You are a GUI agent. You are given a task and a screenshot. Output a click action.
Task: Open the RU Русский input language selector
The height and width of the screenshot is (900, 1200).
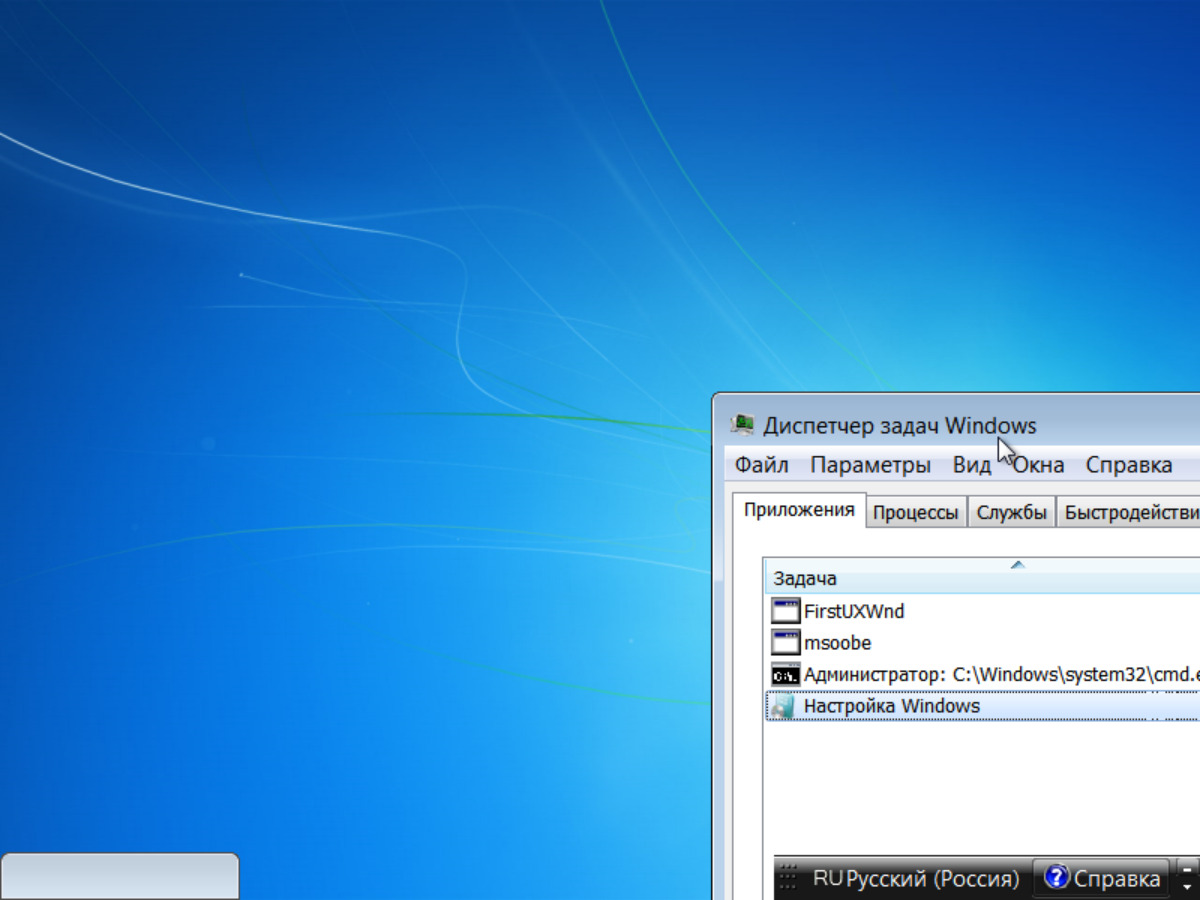click(915, 879)
